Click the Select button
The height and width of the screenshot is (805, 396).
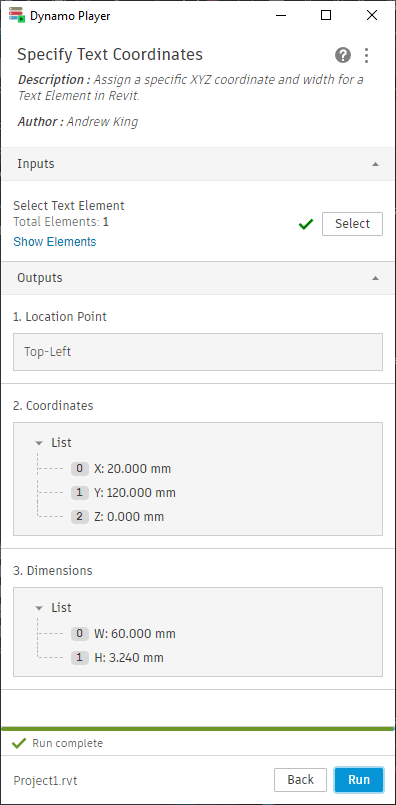coord(352,224)
